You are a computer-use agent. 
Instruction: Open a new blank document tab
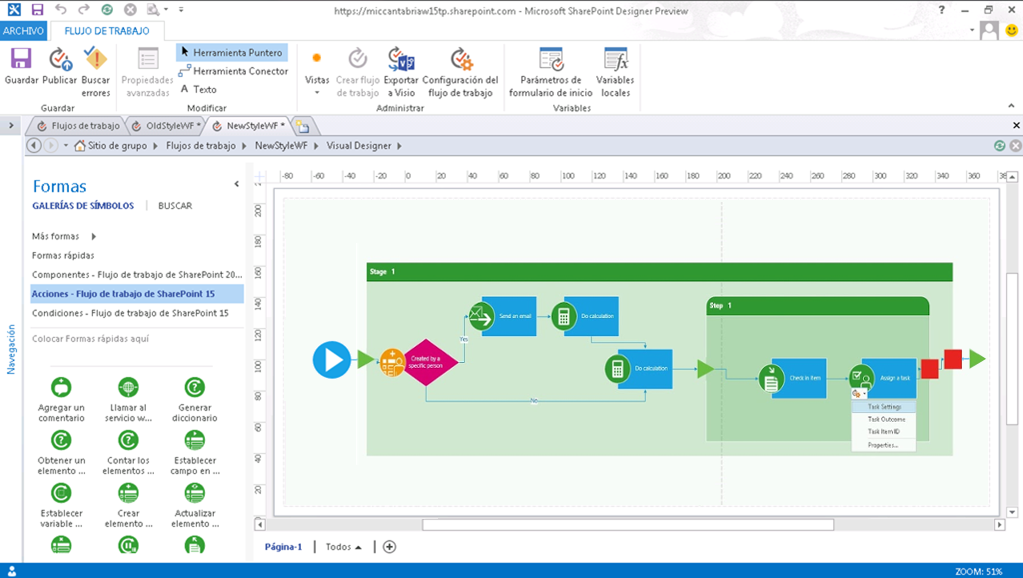coord(303,126)
